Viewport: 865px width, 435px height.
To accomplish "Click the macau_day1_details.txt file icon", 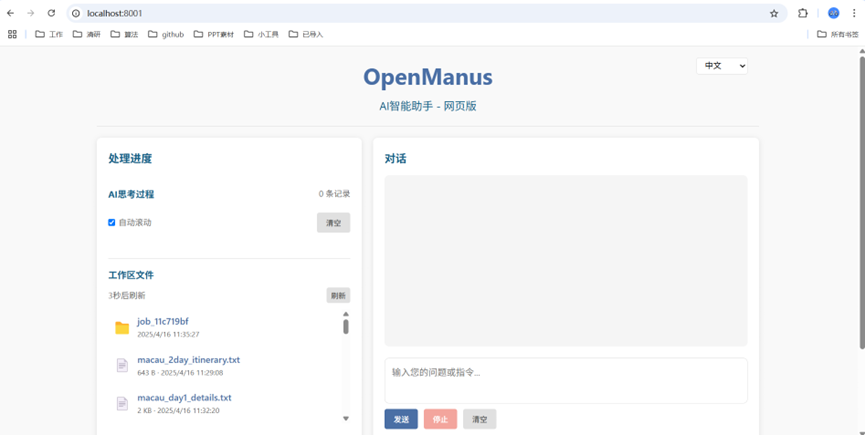I will pos(122,403).
